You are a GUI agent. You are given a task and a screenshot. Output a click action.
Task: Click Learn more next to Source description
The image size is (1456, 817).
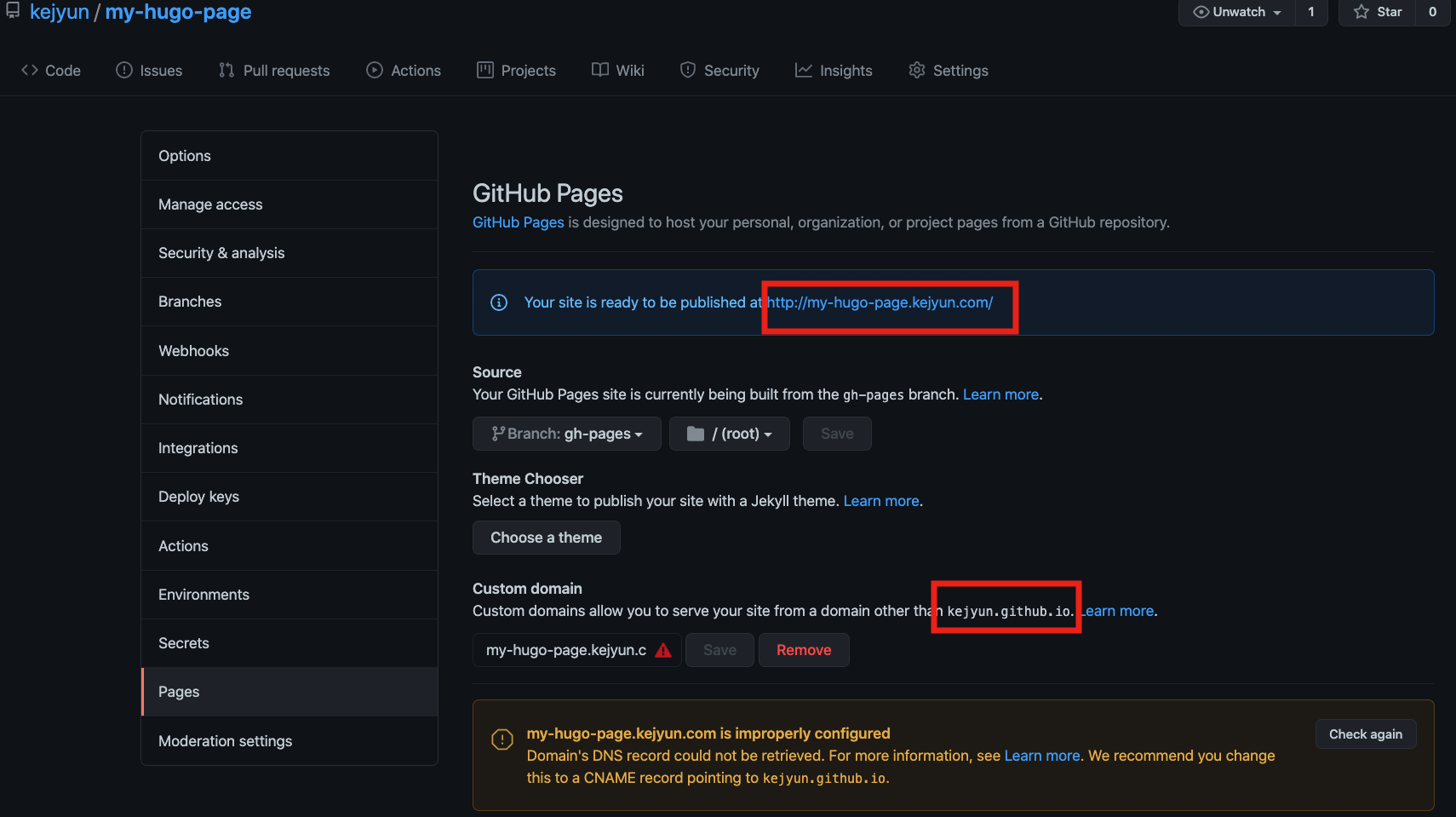pyautogui.click(x=1000, y=394)
